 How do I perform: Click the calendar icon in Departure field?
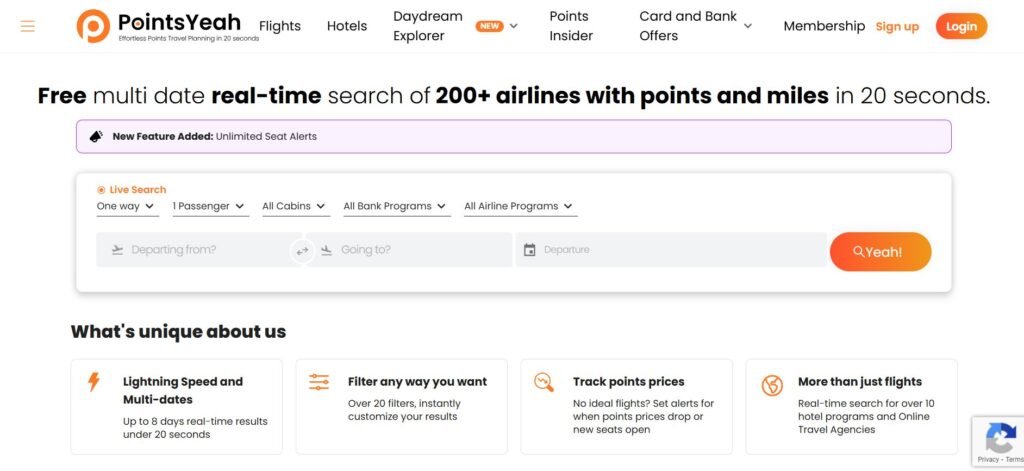coord(530,250)
